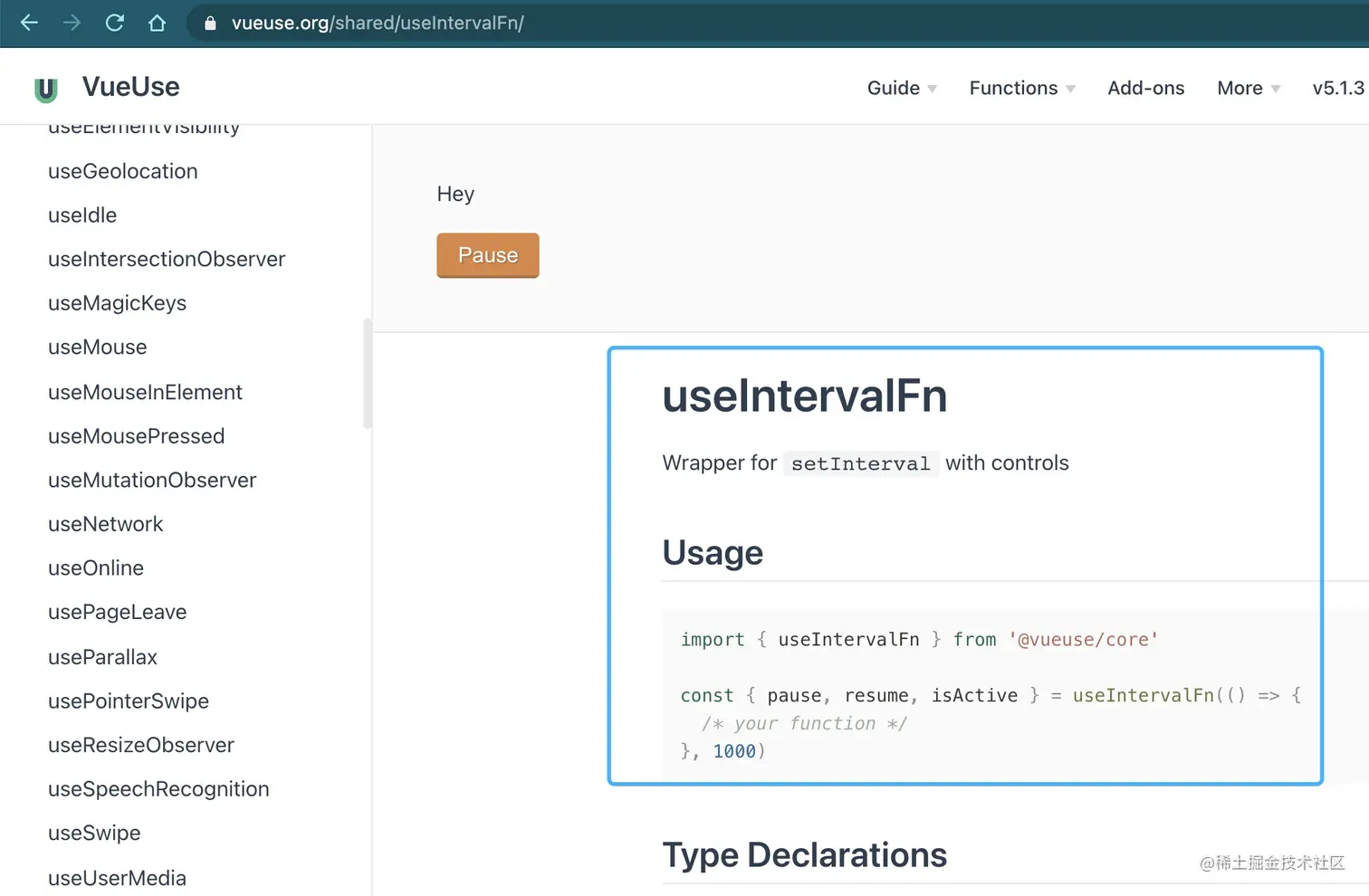This screenshot has width=1369, height=896.
Task: Select useMouseInElement in the sidebar
Action: pyautogui.click(x=146, y=392)
